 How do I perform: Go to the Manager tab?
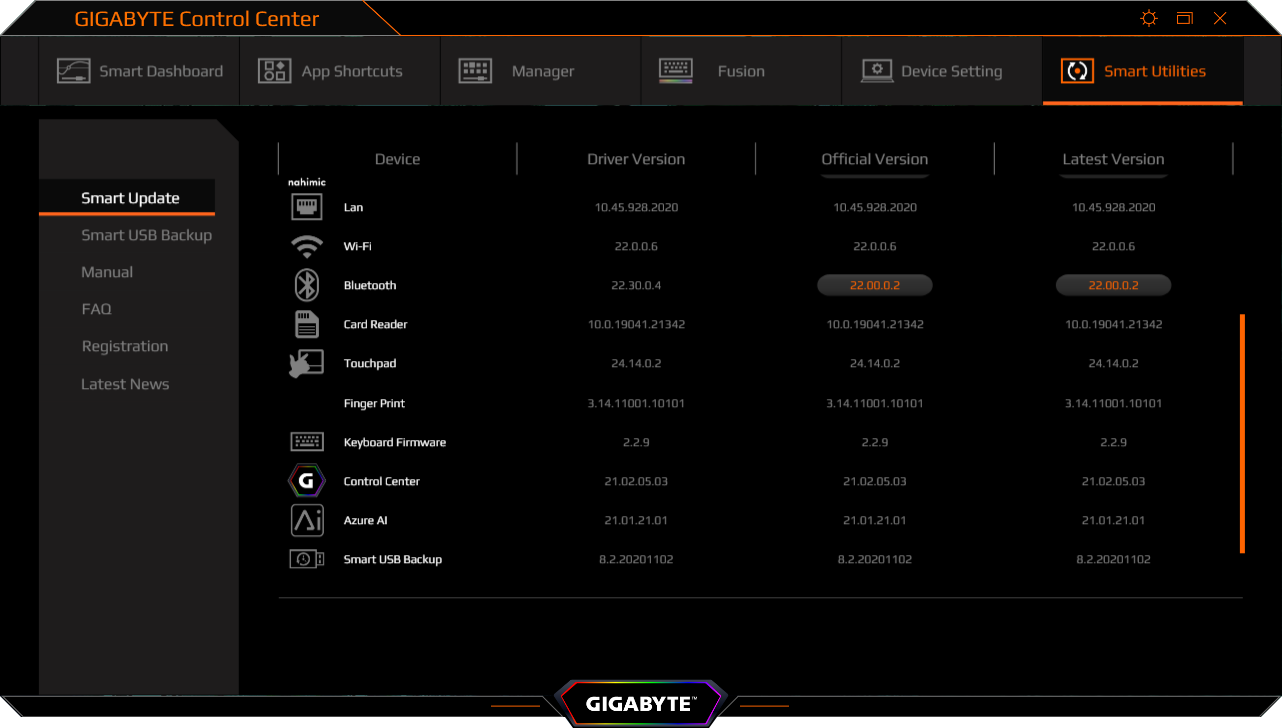(x=541, y=71)
